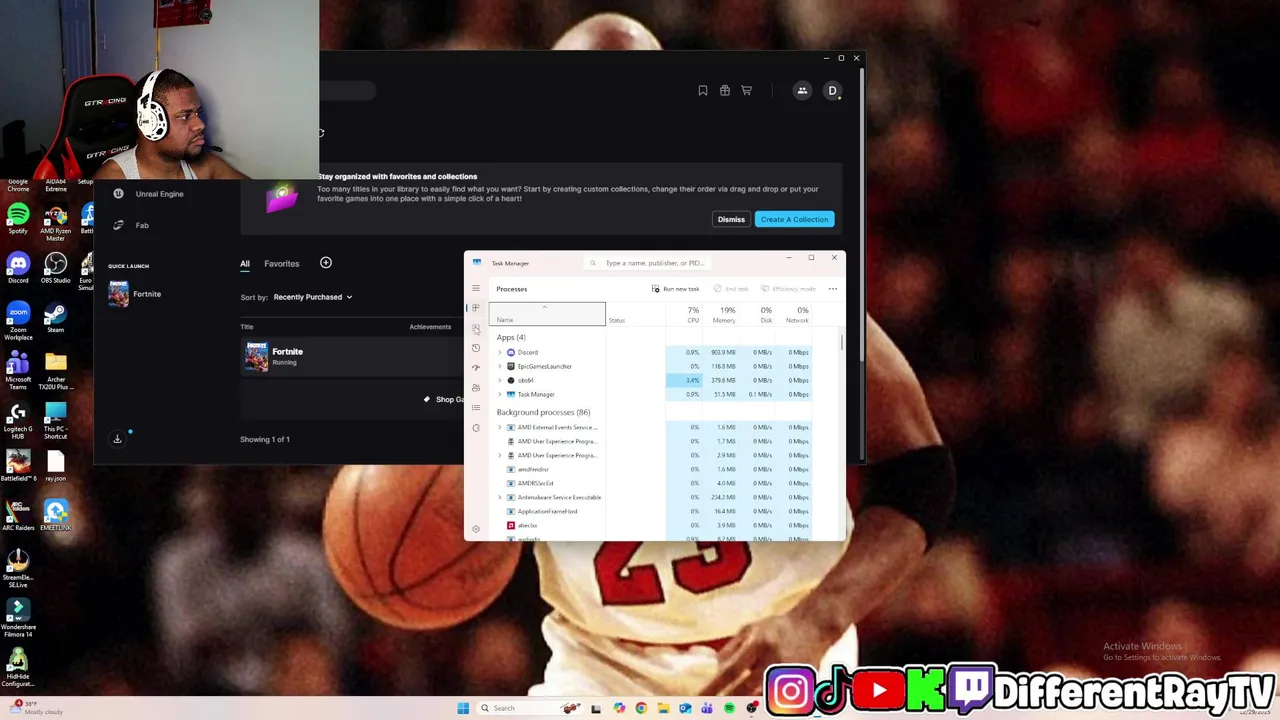Open the Details icon in Task Manager sidebar

(x=476, y=408)
